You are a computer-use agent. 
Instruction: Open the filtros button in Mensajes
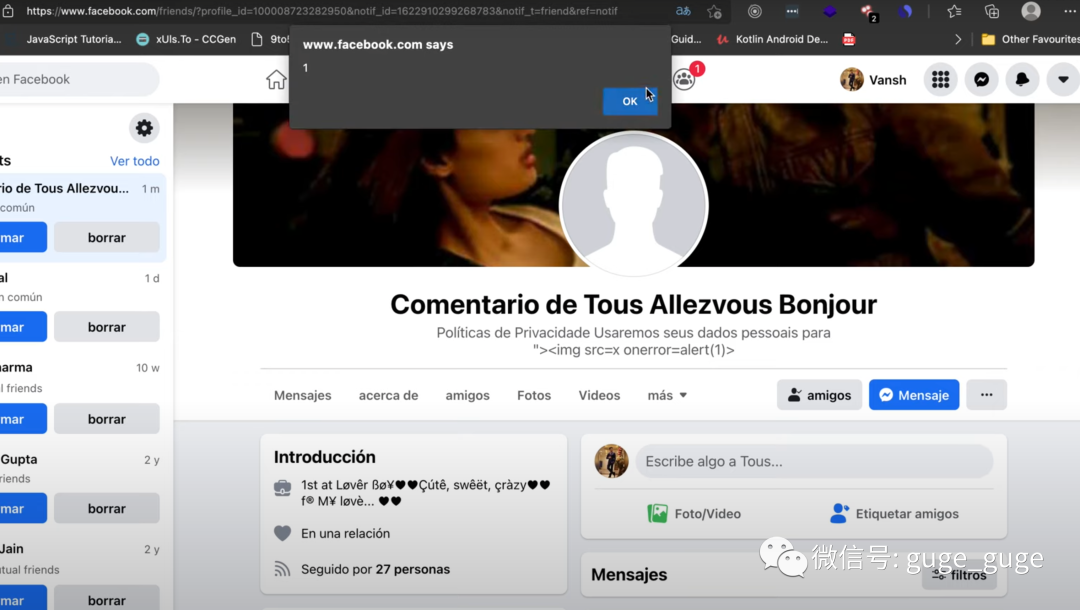pos(959,575)
